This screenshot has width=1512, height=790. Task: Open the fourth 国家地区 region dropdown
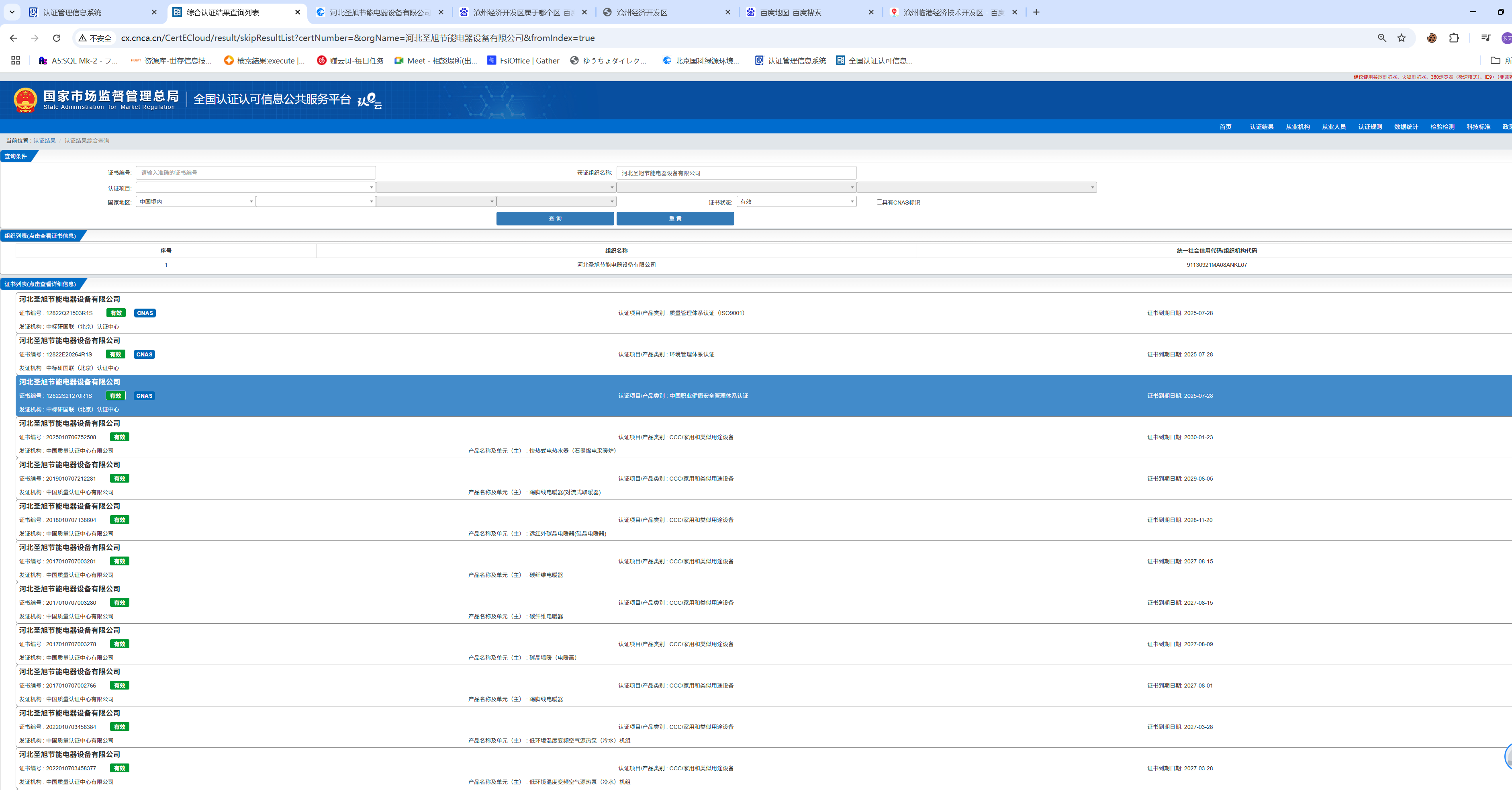pyautogui.click(x=556, y=201)
